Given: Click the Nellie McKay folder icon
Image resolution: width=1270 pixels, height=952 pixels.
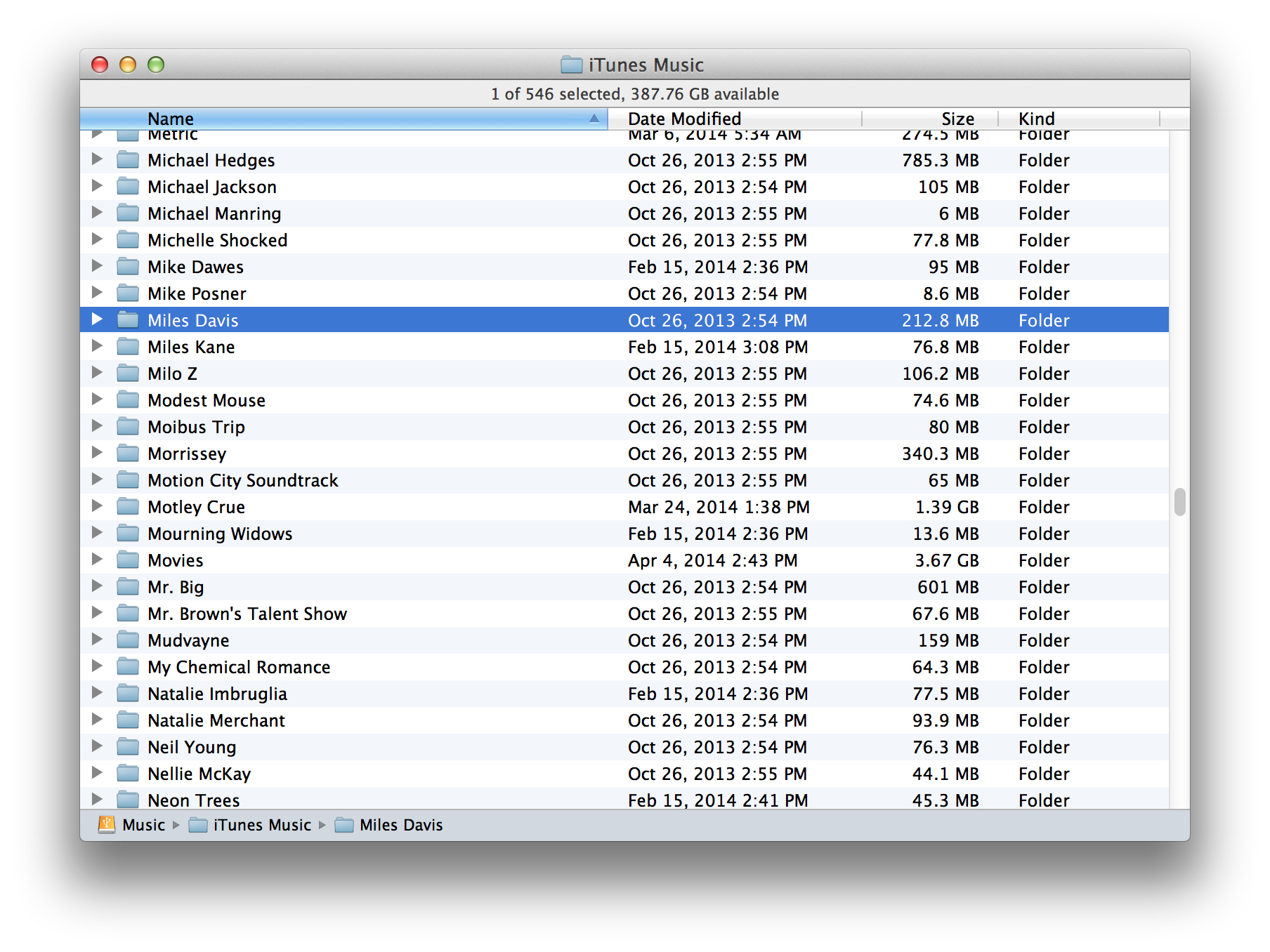Looking at the screenshot, I should pyautogui.click(x=128, y=773).
